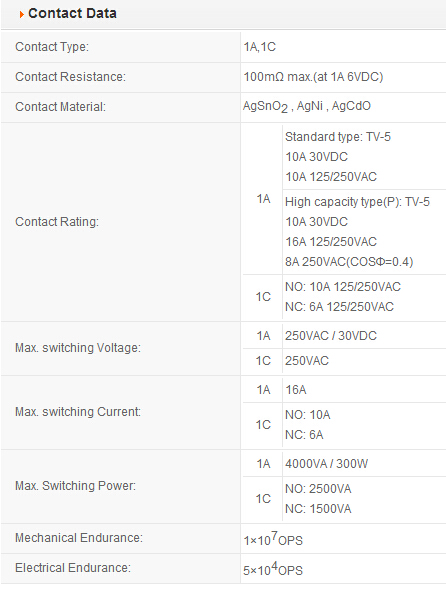The image size is (446, 595).
Task: Click the Contact Rating label
Action: point(57,222)
